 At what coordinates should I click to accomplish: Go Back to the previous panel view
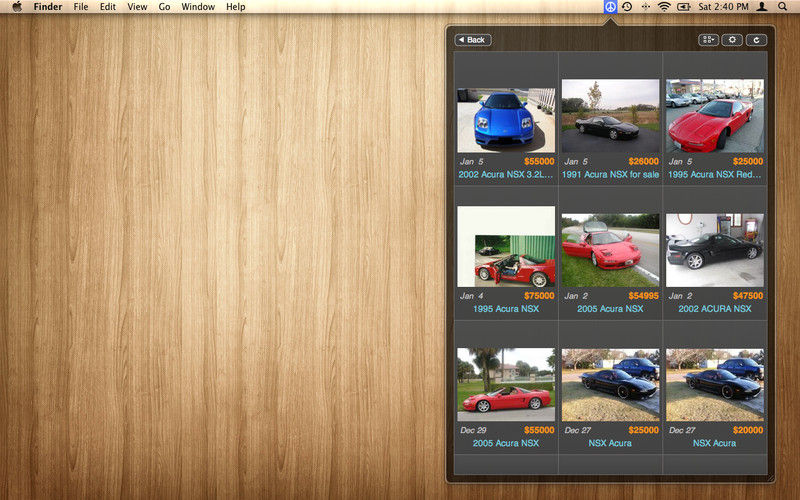[473, 40]
